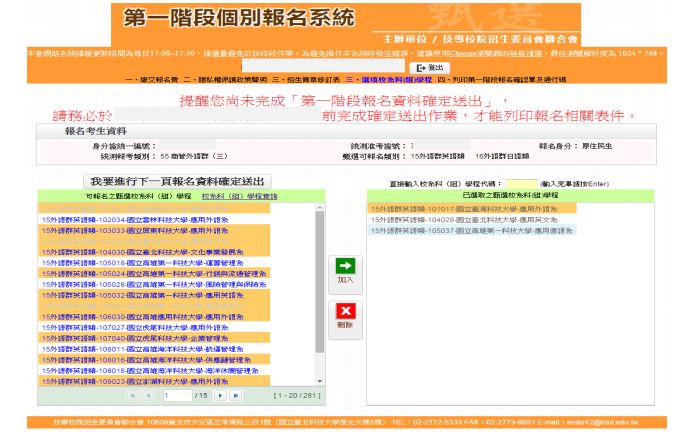696x434 pixels.
Task: Select available program 105032 高雄第一科技大學-應用英語系
Action: [x=154, y=295]
